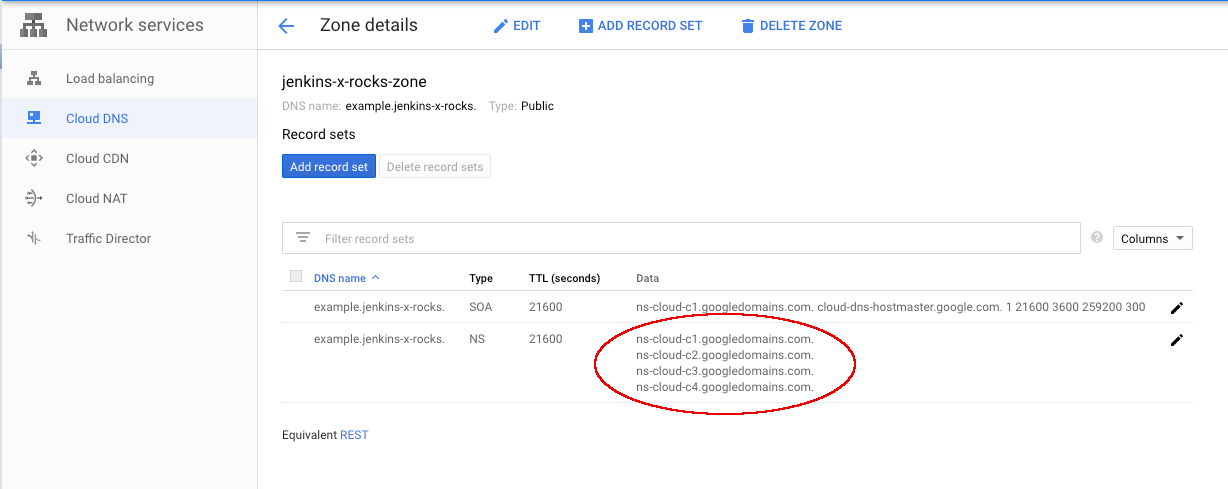Click ADD RECORD SET in toolbar
The width and height of the screenshot is (1228, 489).
641,26
